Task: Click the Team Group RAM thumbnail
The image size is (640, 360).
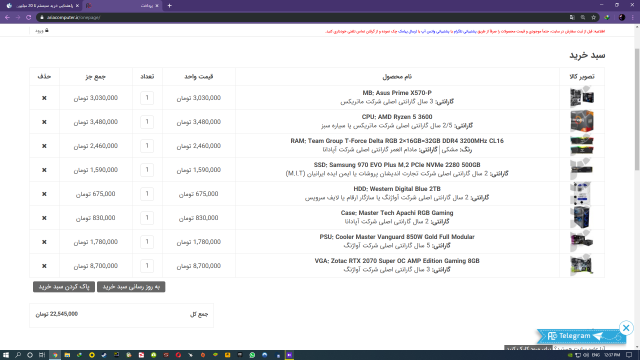Action: (x=582, y=146)
